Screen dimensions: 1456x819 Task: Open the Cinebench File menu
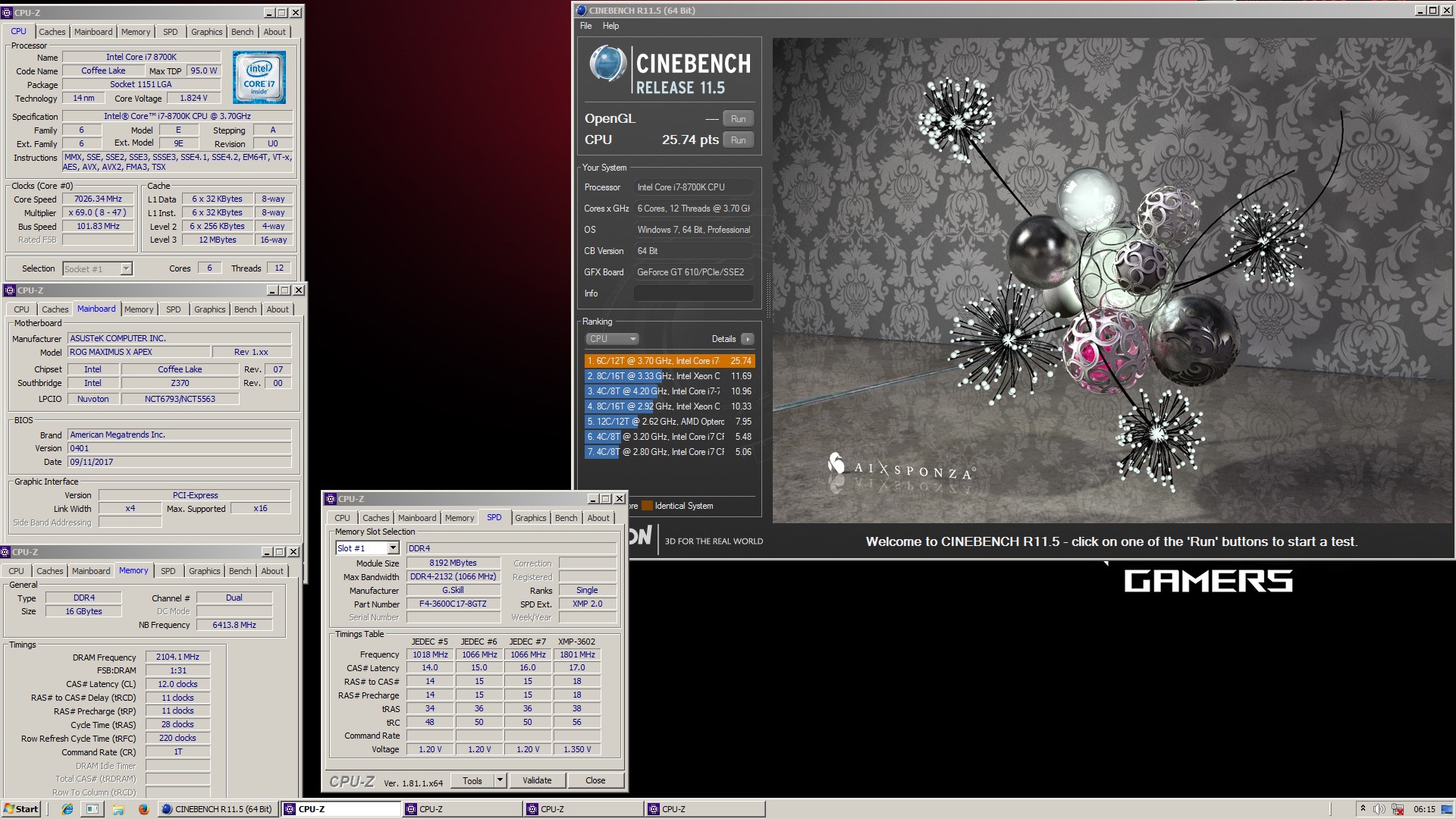tap(585, 26)
